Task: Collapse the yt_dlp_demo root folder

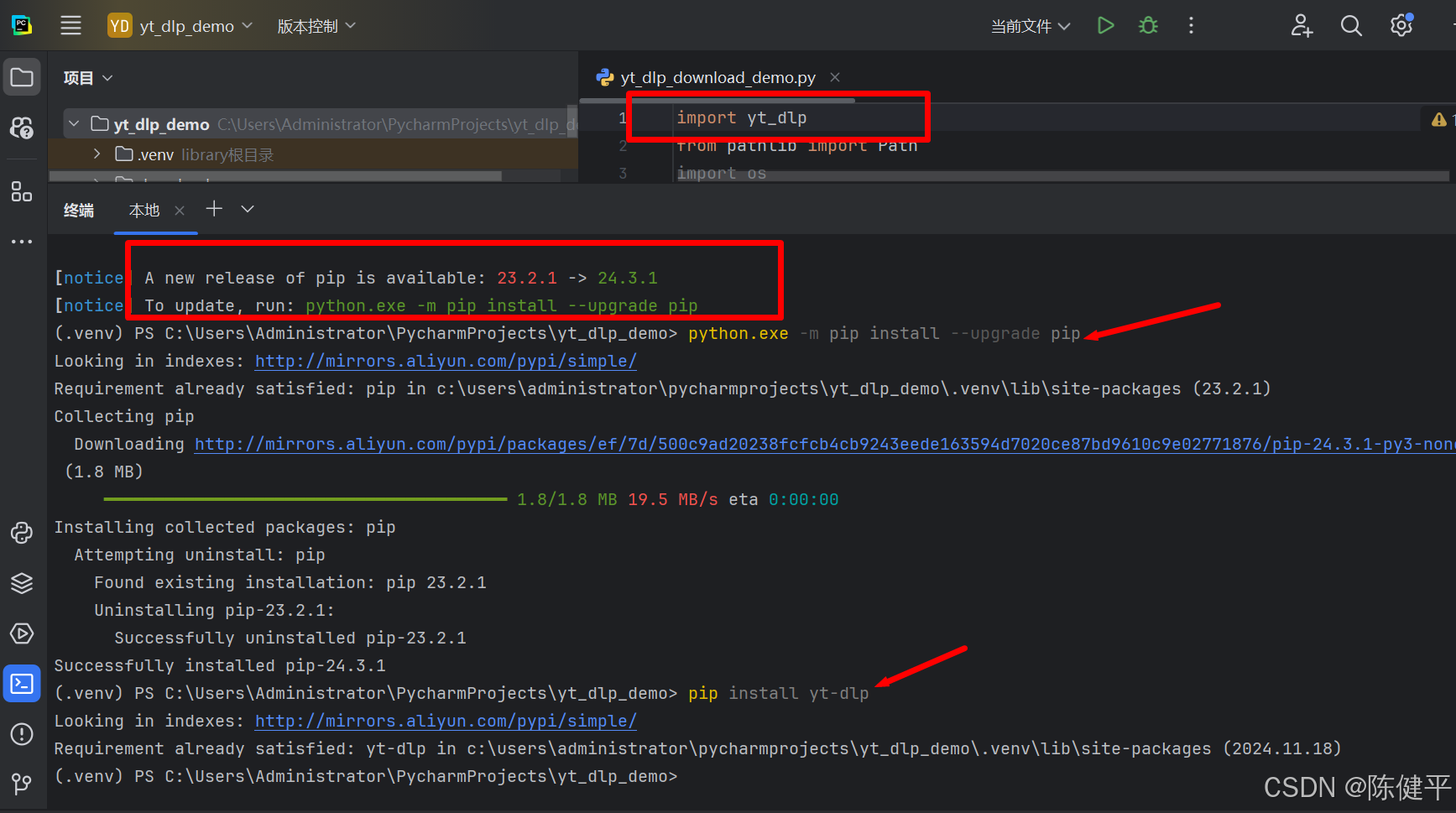Action: [74, 124]
